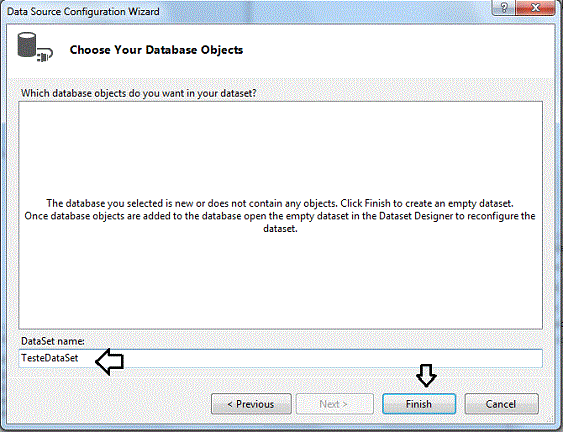Click the DataSet name label
This screenshot has height=432, width=563.
pyautogui.click(x=53, y=341)
